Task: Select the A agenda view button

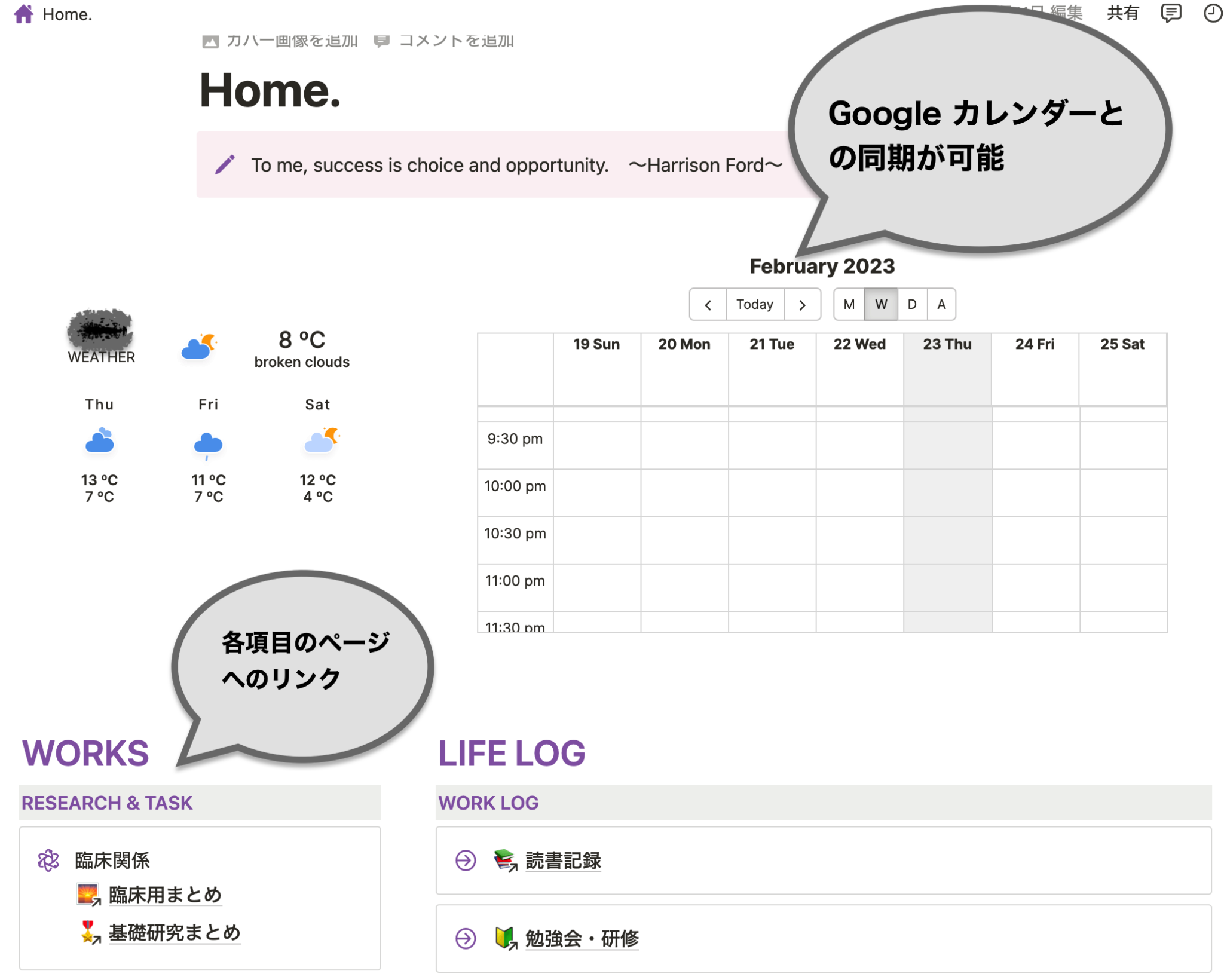Action: coord(941,304)
